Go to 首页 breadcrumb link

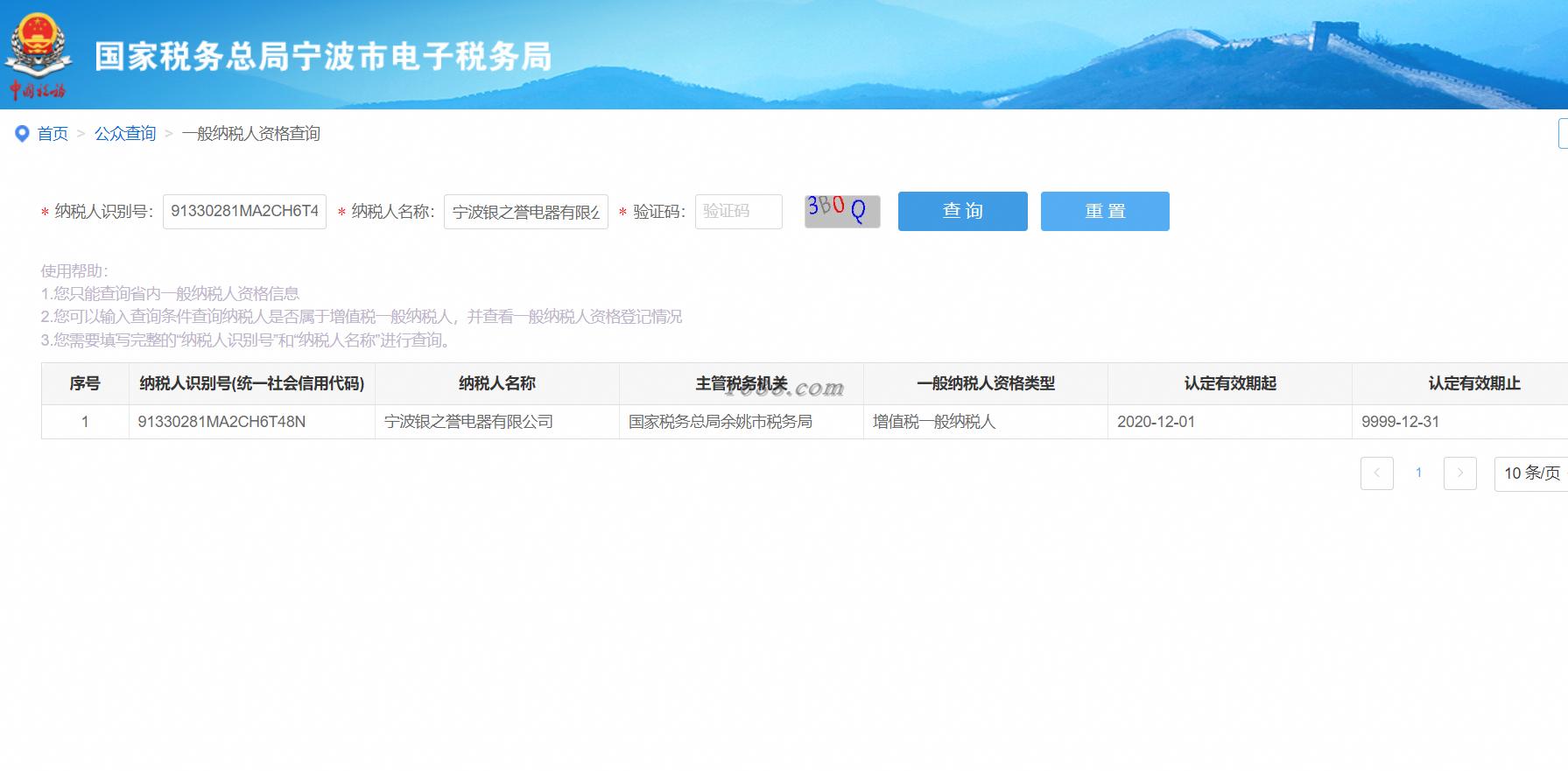tap(53, 134)
